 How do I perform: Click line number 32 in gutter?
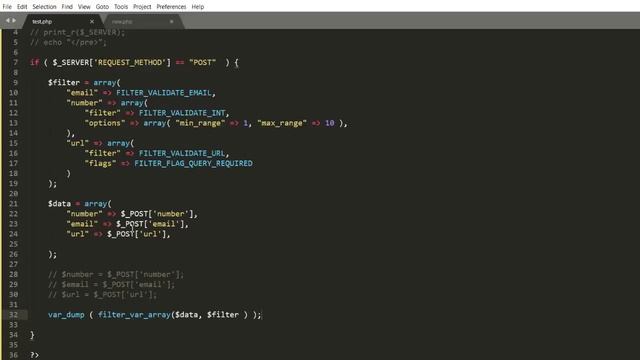pos(13,315)
